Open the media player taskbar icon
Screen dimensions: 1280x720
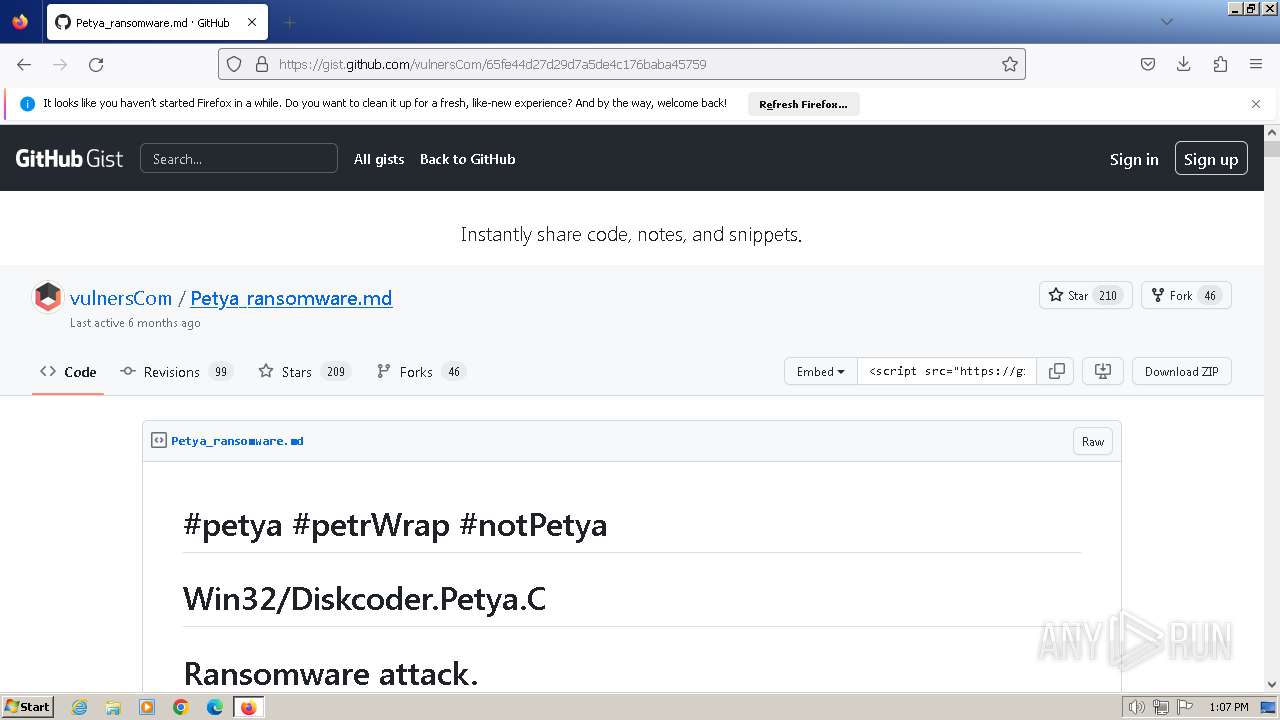147,707
